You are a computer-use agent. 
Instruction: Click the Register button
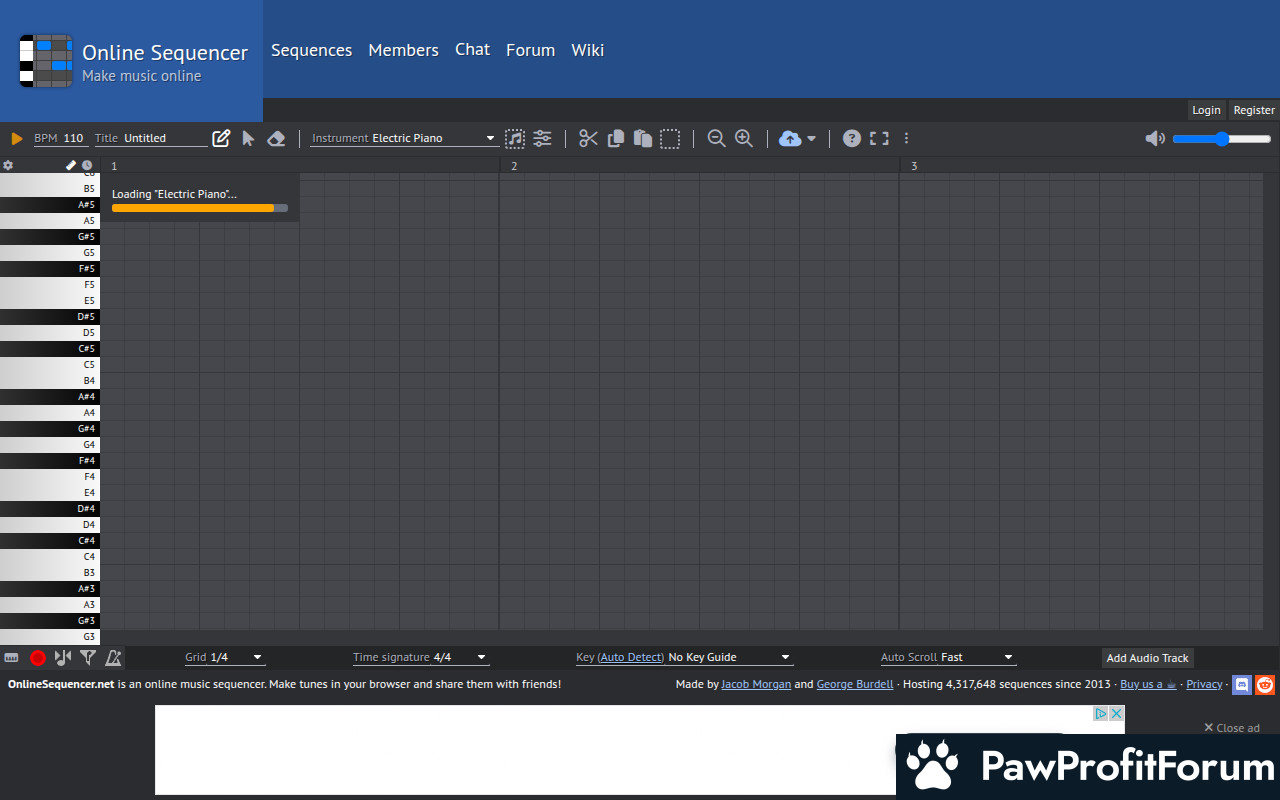pyautogui.click(x=1254, y=110)
